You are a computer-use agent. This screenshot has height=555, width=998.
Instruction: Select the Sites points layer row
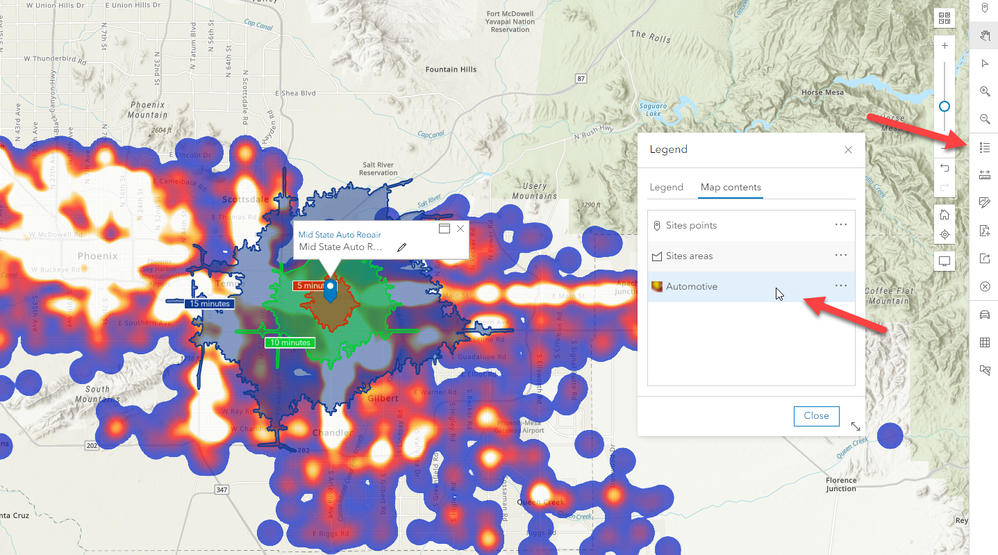click(x=751, y=225)
